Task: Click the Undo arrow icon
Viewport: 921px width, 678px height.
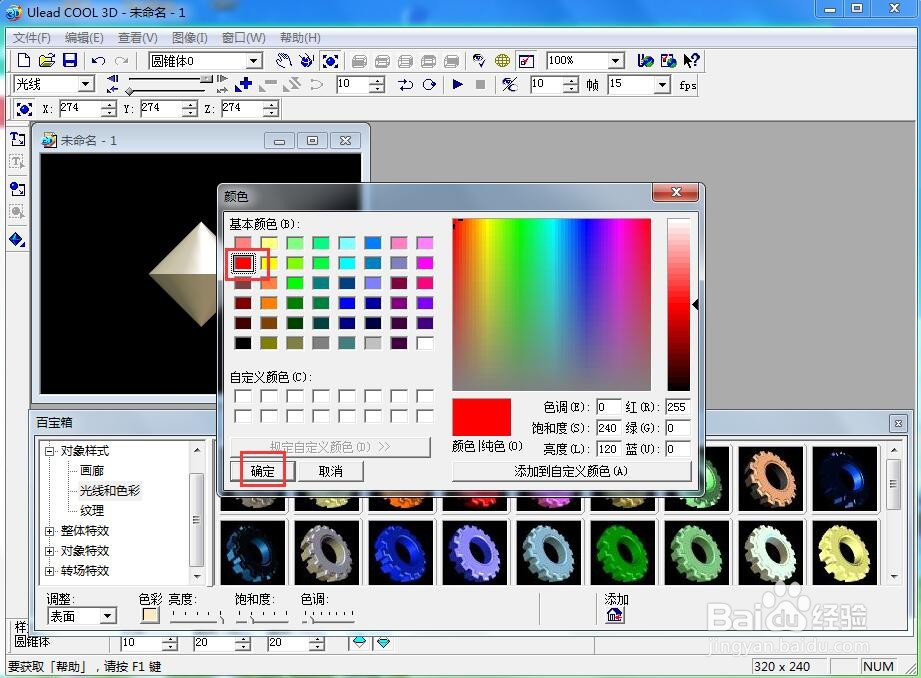Action: (98, 61)
